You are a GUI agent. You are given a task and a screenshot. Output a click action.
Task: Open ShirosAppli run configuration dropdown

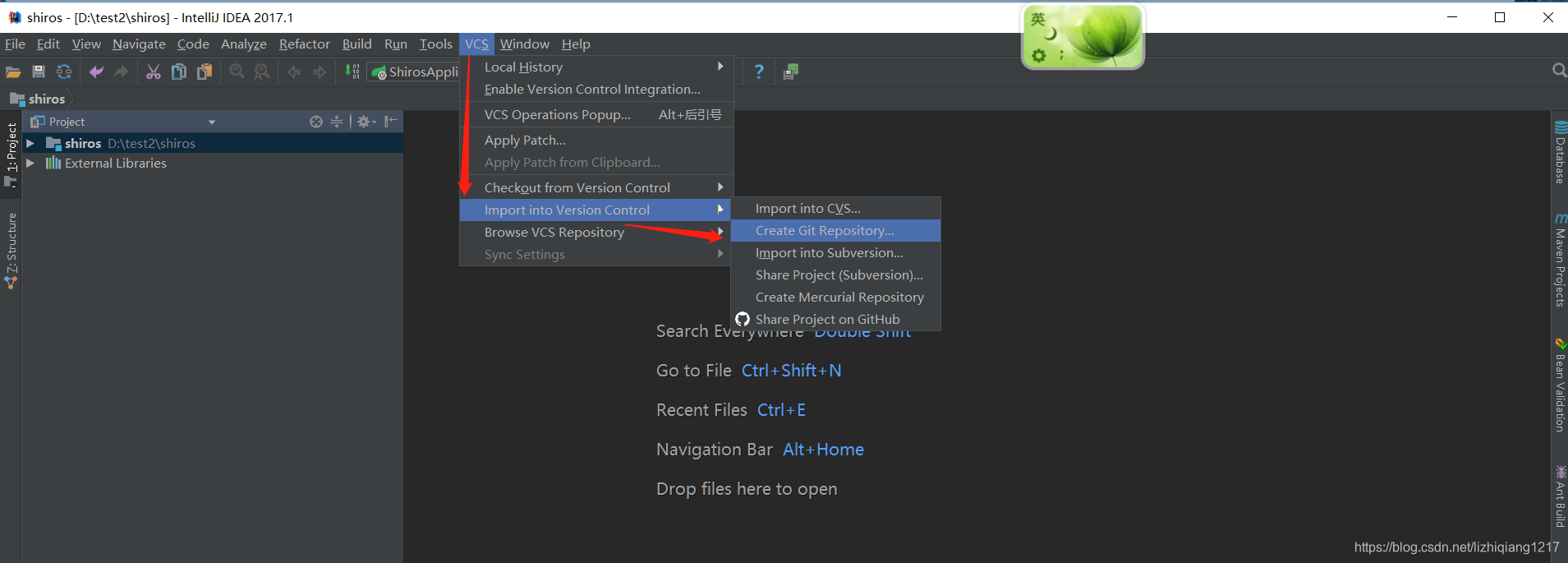(x=414, y=72)
